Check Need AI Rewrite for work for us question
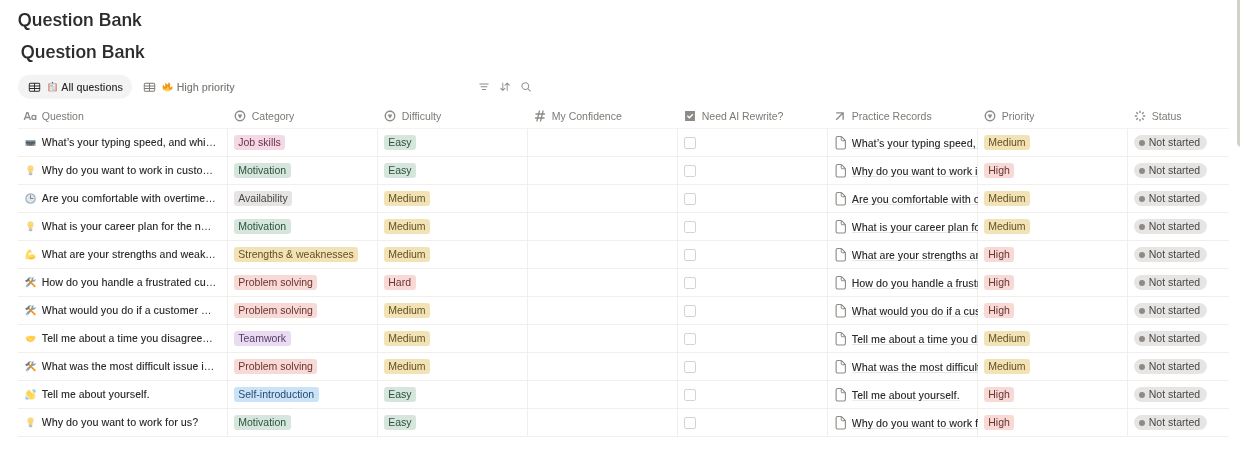Screen dimensions: 1240x450 [690, 423]
